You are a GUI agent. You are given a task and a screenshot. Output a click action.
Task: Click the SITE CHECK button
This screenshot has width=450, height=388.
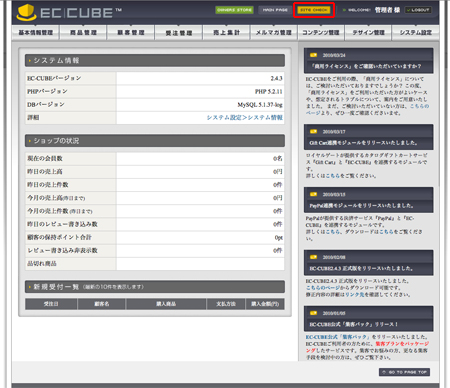(x=314, y=10)
